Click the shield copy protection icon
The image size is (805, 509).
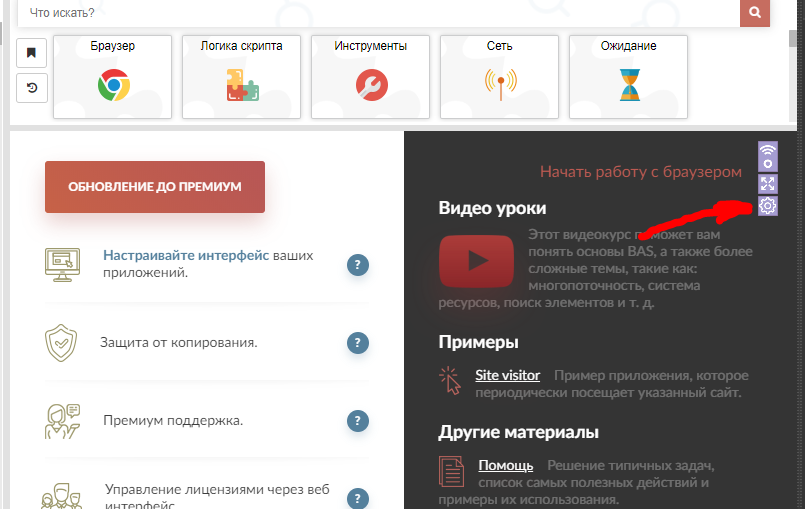click(61, 343)
